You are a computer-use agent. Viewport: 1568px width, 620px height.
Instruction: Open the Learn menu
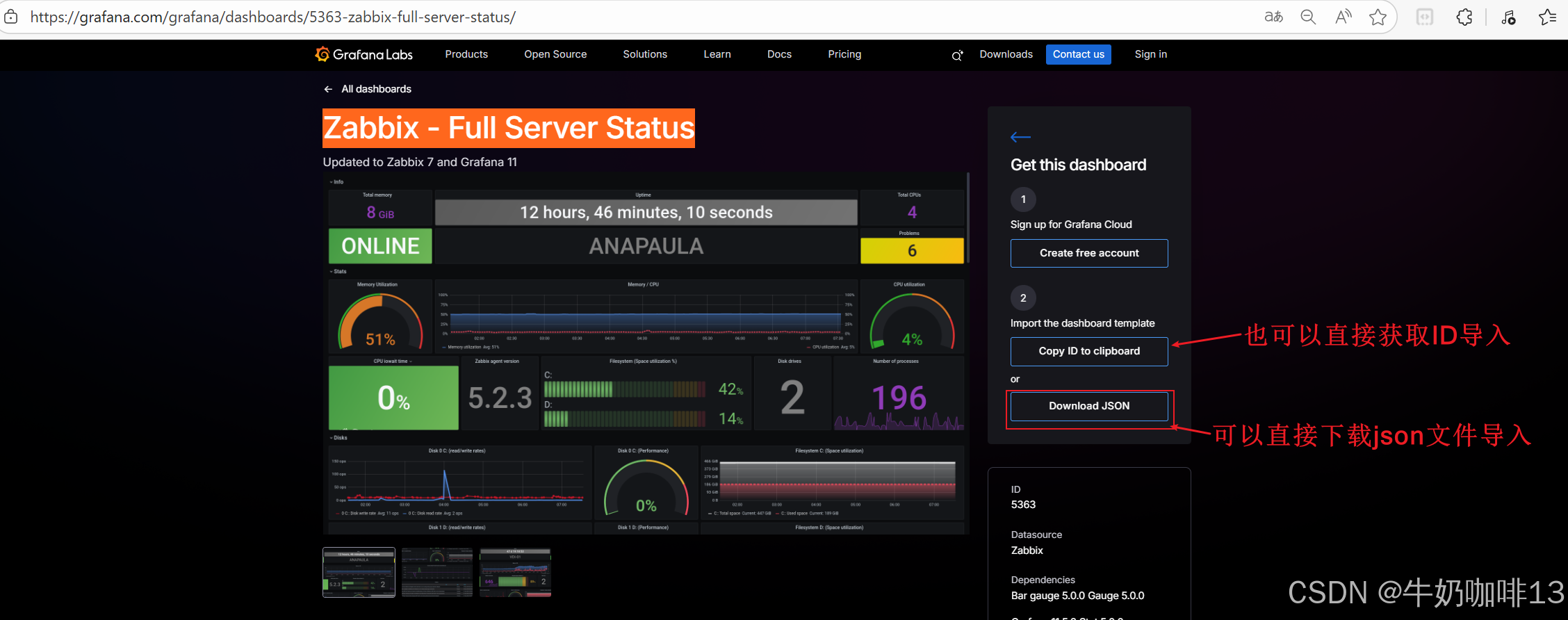717,54
